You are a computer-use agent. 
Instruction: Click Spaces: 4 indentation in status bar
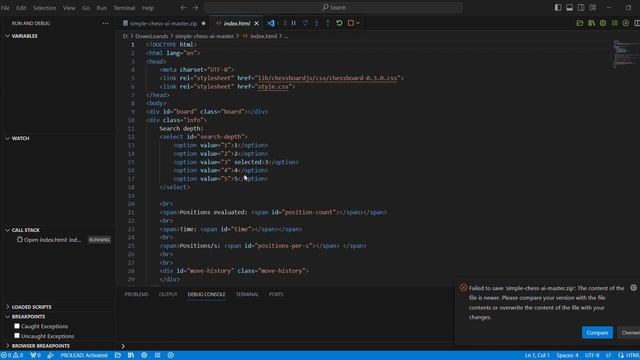[567, 355]
